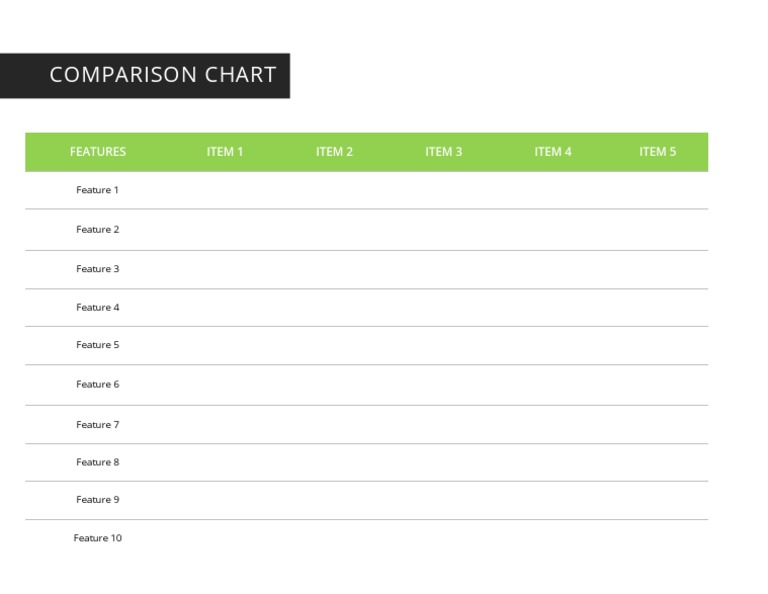This screenshot has height=594, width=768.
Task: Choose the ITEM 3 column header
Action: tap(443, 152)
